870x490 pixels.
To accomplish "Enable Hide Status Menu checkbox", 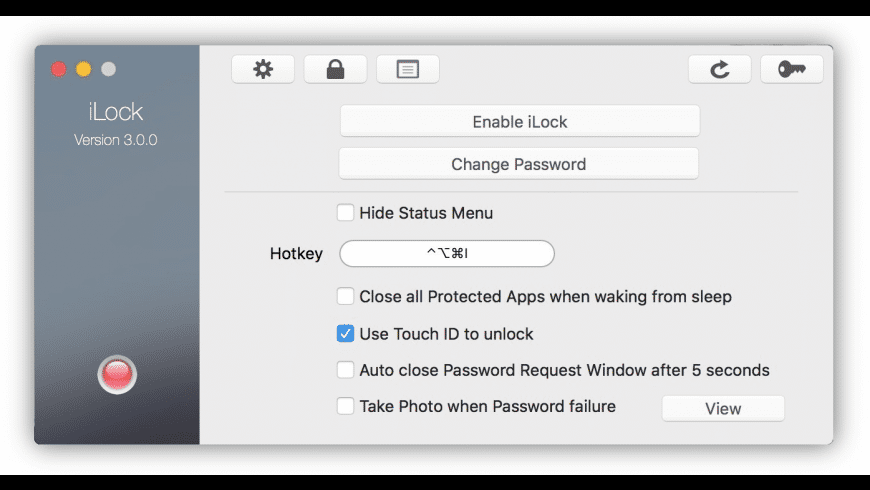I will pos(345,213).
